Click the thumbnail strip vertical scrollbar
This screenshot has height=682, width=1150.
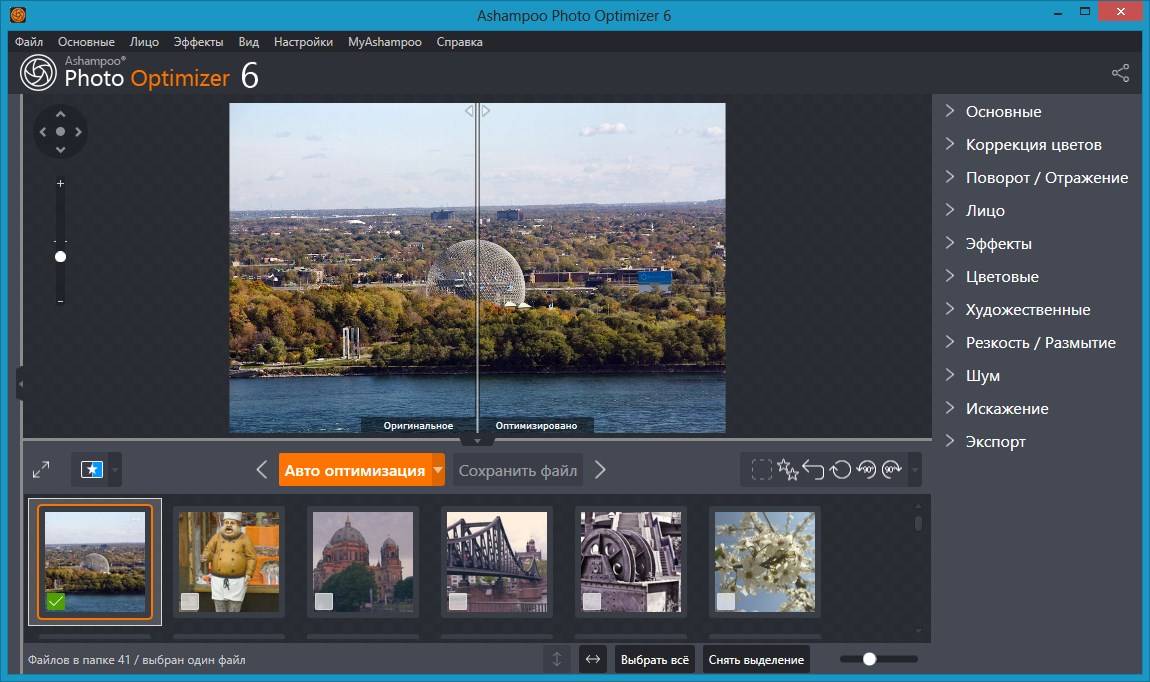click(x=918, y=524)
